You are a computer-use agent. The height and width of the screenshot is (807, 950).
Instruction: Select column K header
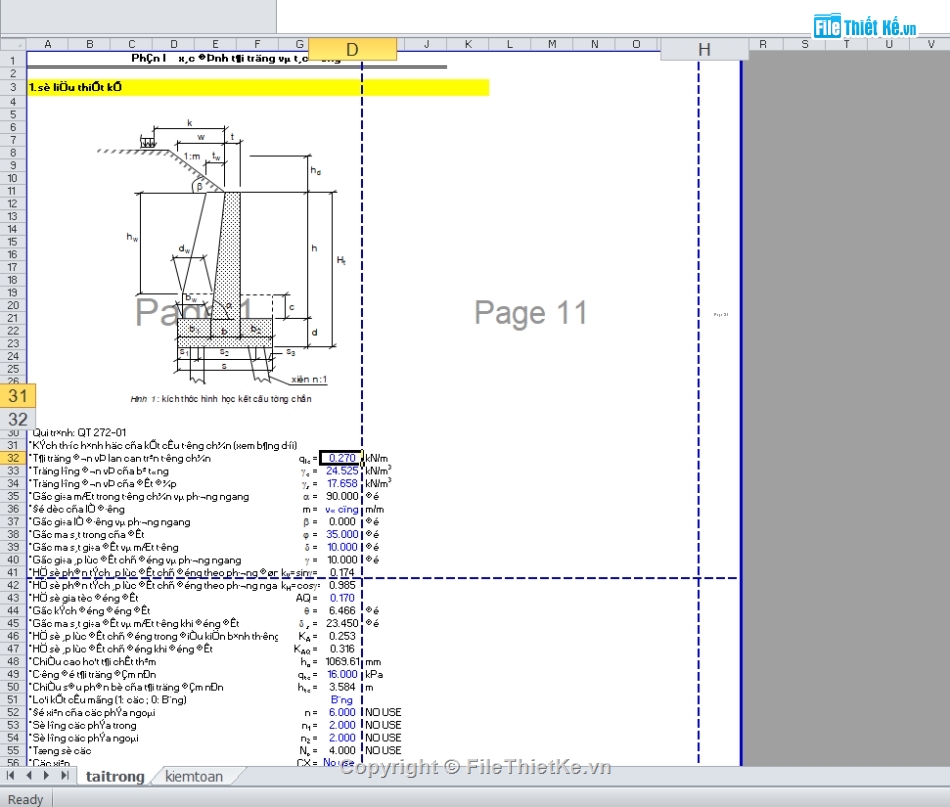click(x=468, y=44)
